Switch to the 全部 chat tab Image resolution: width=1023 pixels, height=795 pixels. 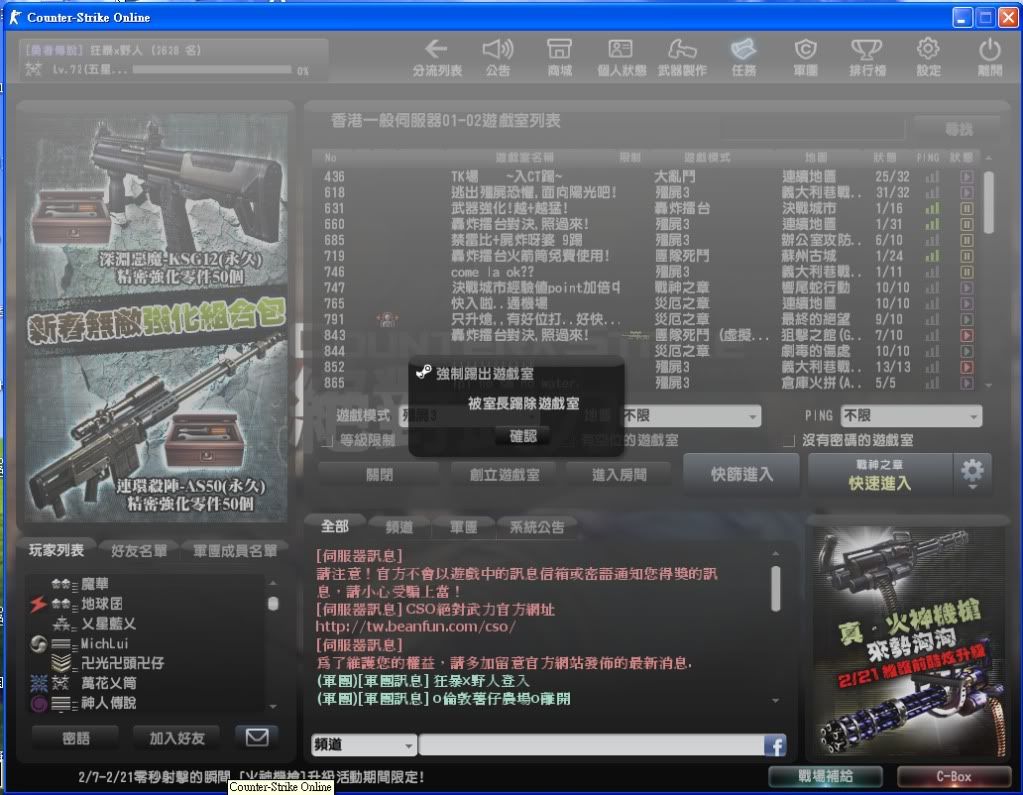tap(335, 526)
